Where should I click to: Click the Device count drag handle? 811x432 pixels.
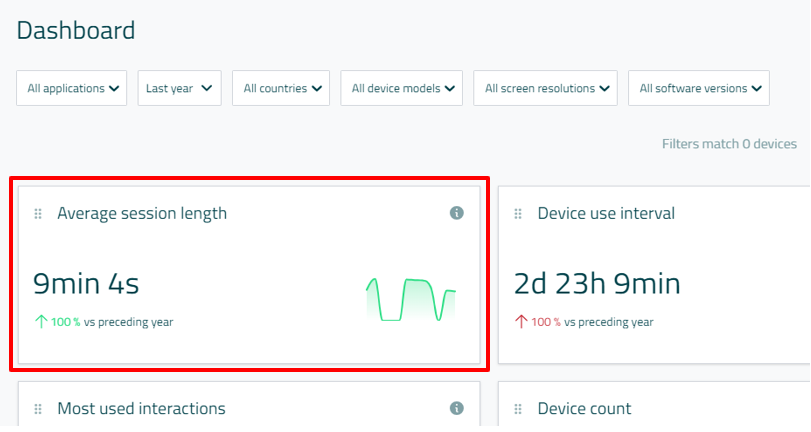click(519, 409)
